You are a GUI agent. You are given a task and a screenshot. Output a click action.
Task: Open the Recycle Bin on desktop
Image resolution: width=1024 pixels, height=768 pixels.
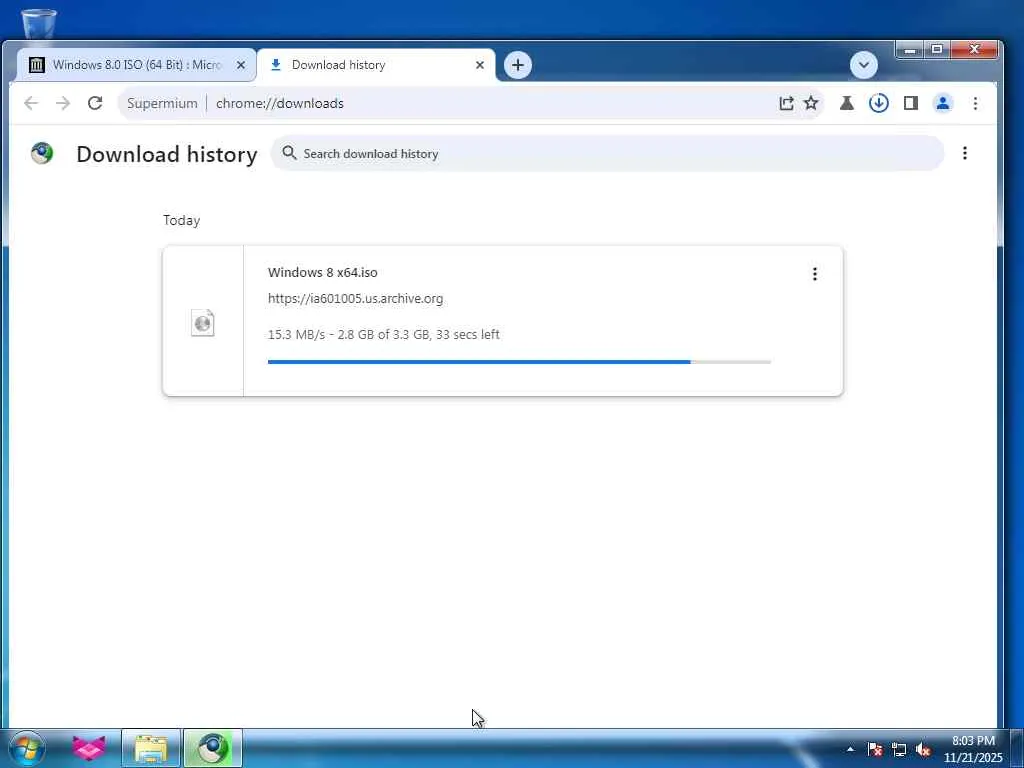[x=39, y=25]
